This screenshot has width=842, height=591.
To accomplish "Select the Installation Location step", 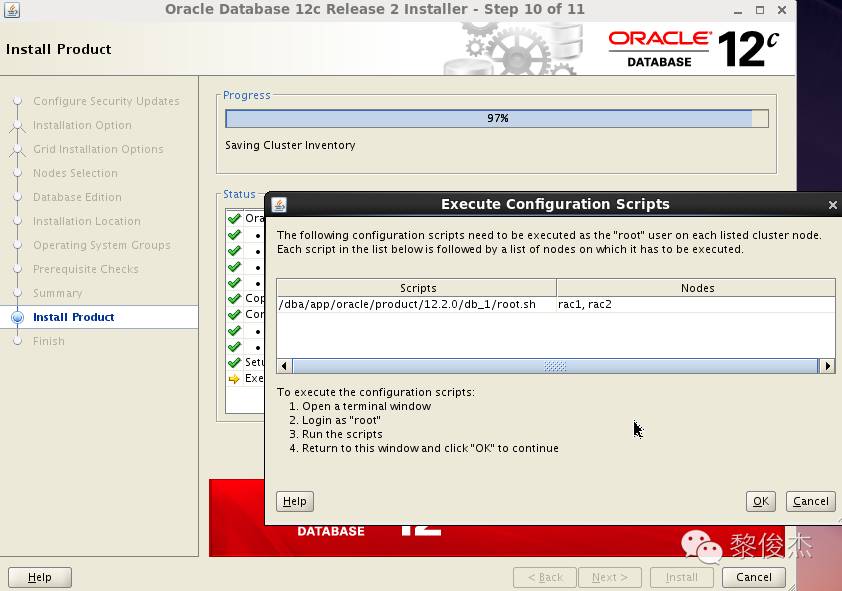I will point(87,221).
